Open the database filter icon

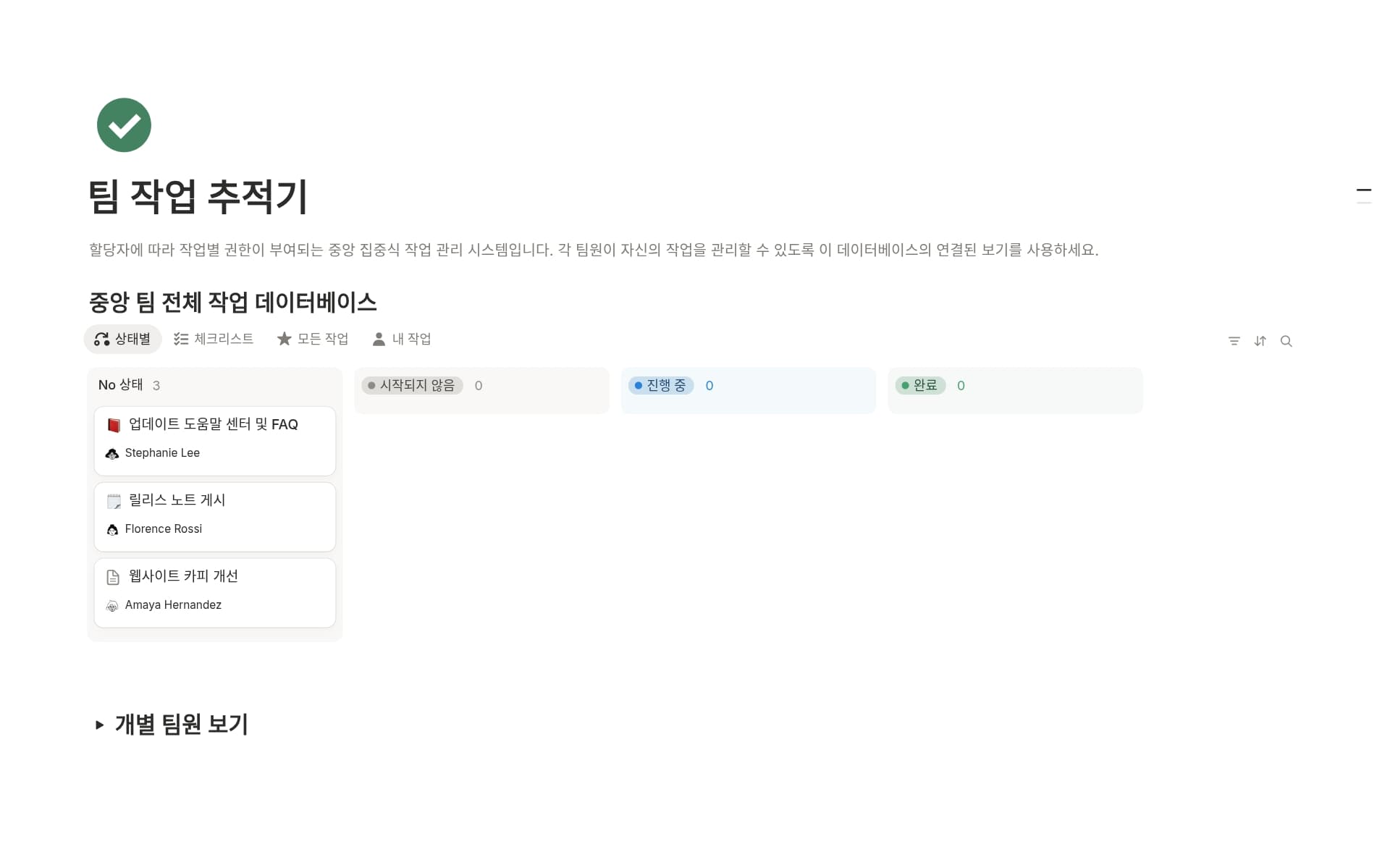[x=1234, y=341]
